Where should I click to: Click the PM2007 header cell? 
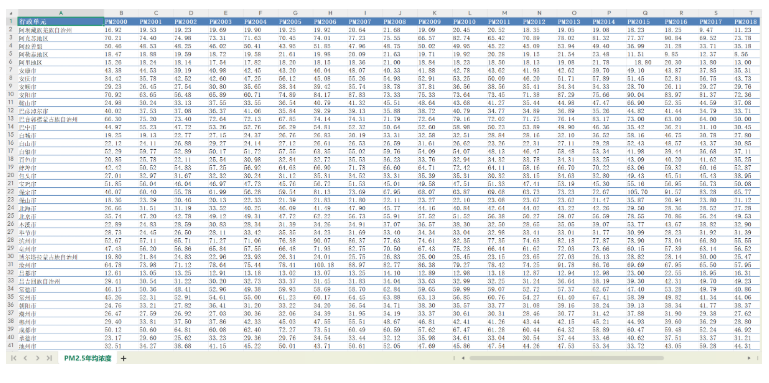tap(365, 22)
